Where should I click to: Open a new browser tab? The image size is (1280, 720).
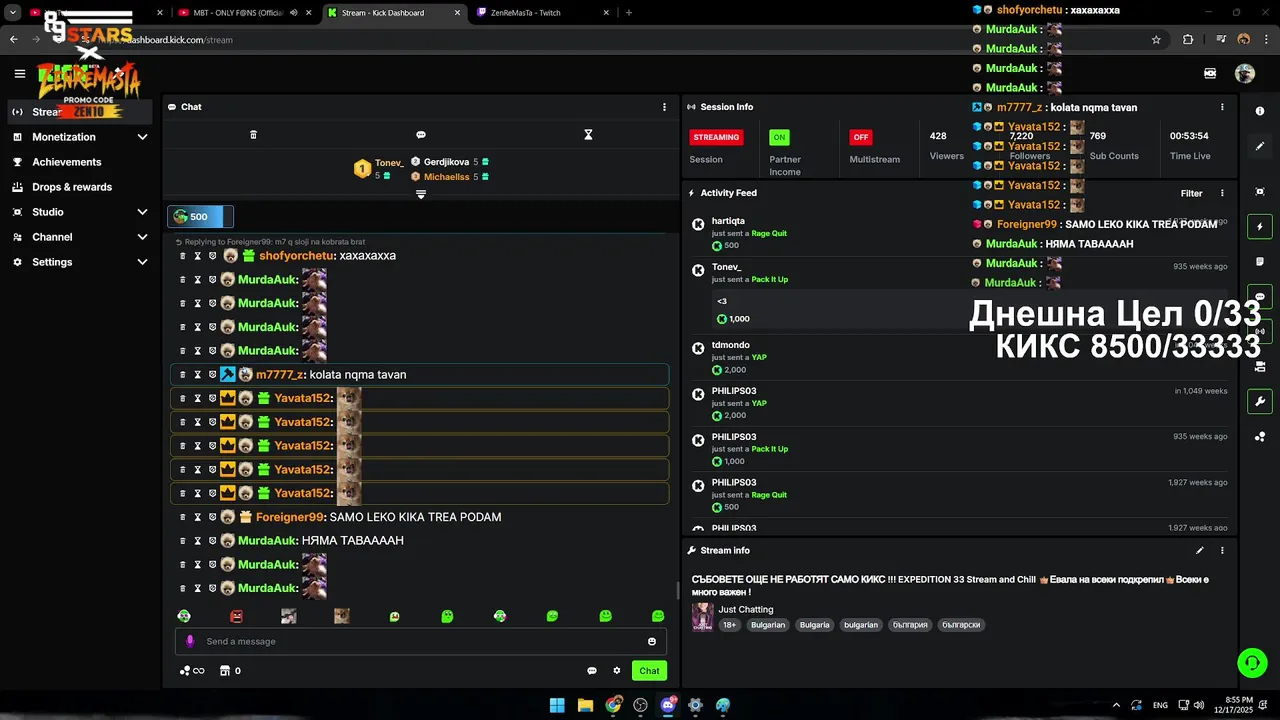(x=629, y=13)
